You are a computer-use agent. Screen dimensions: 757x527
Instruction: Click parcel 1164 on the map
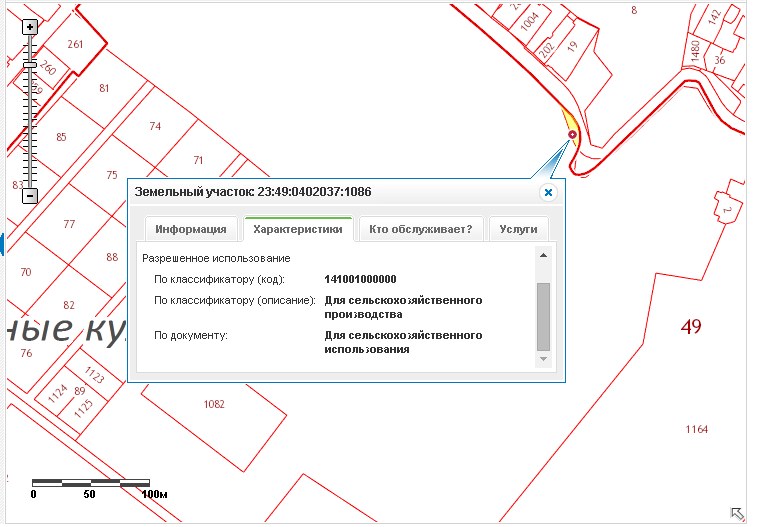coord(696,429)
